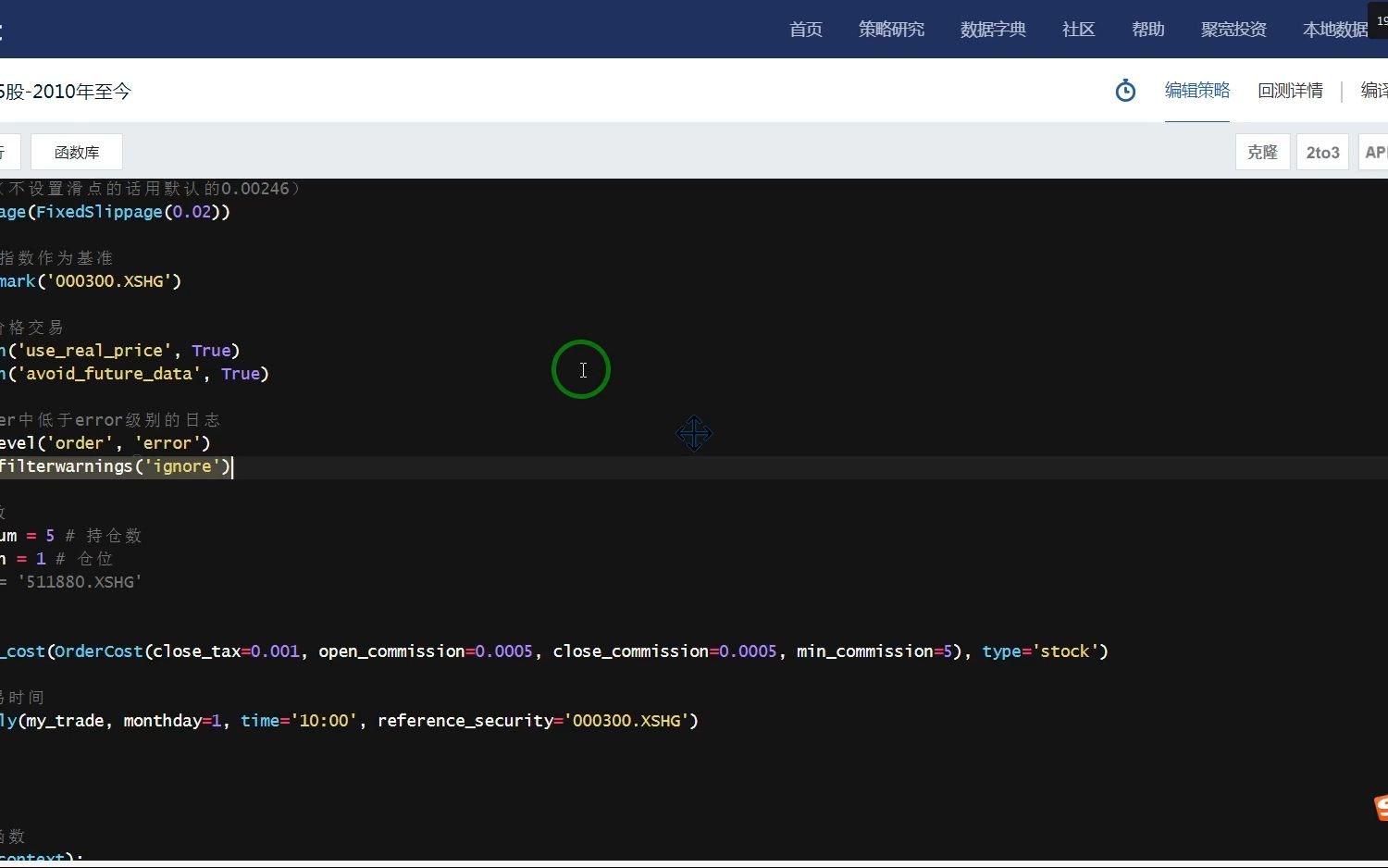Click the 持仓数 comment
The height and width of the screenshot is (868, 1388).
click(104, 536)
